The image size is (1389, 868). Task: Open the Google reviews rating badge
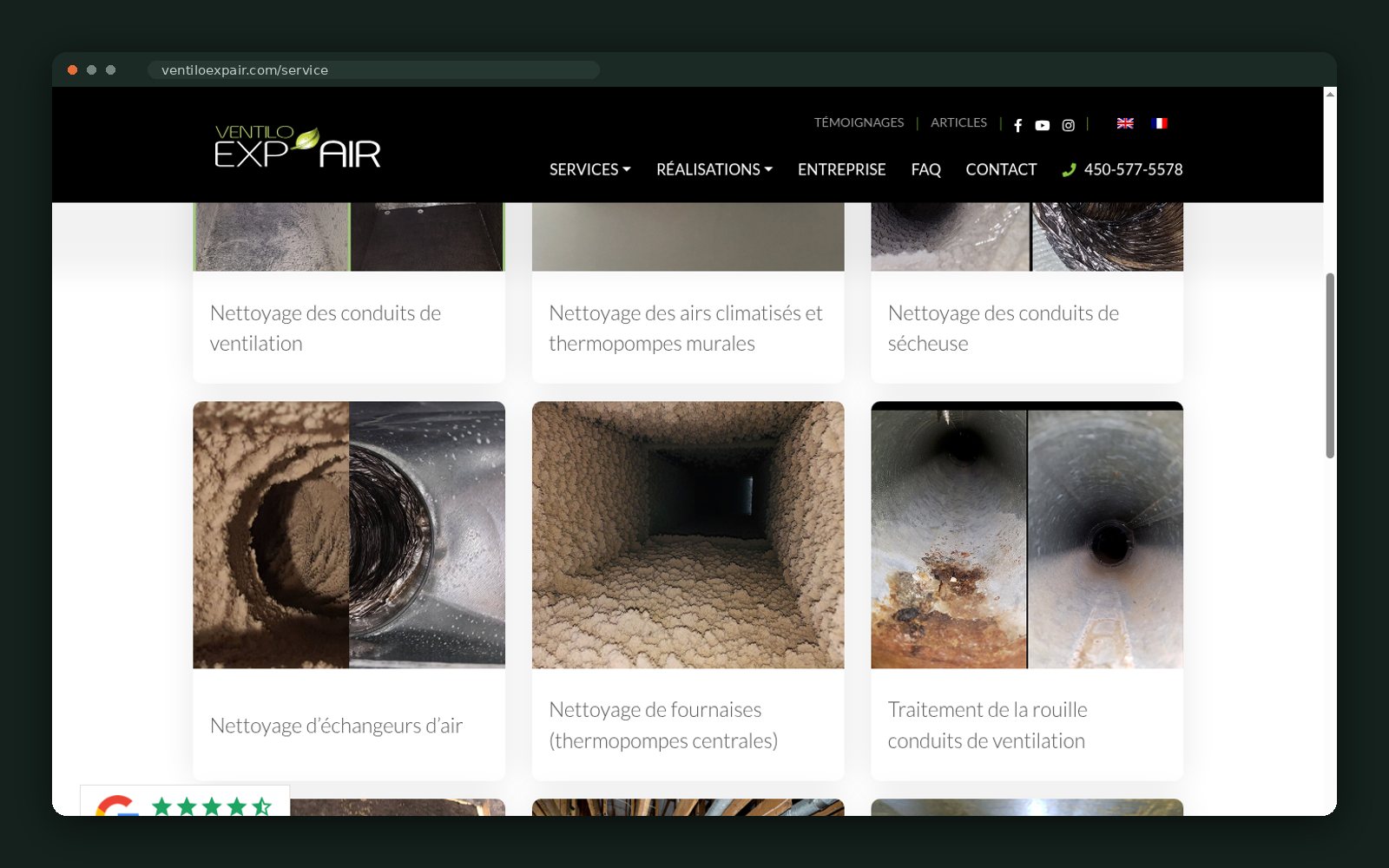click(185, 801)
